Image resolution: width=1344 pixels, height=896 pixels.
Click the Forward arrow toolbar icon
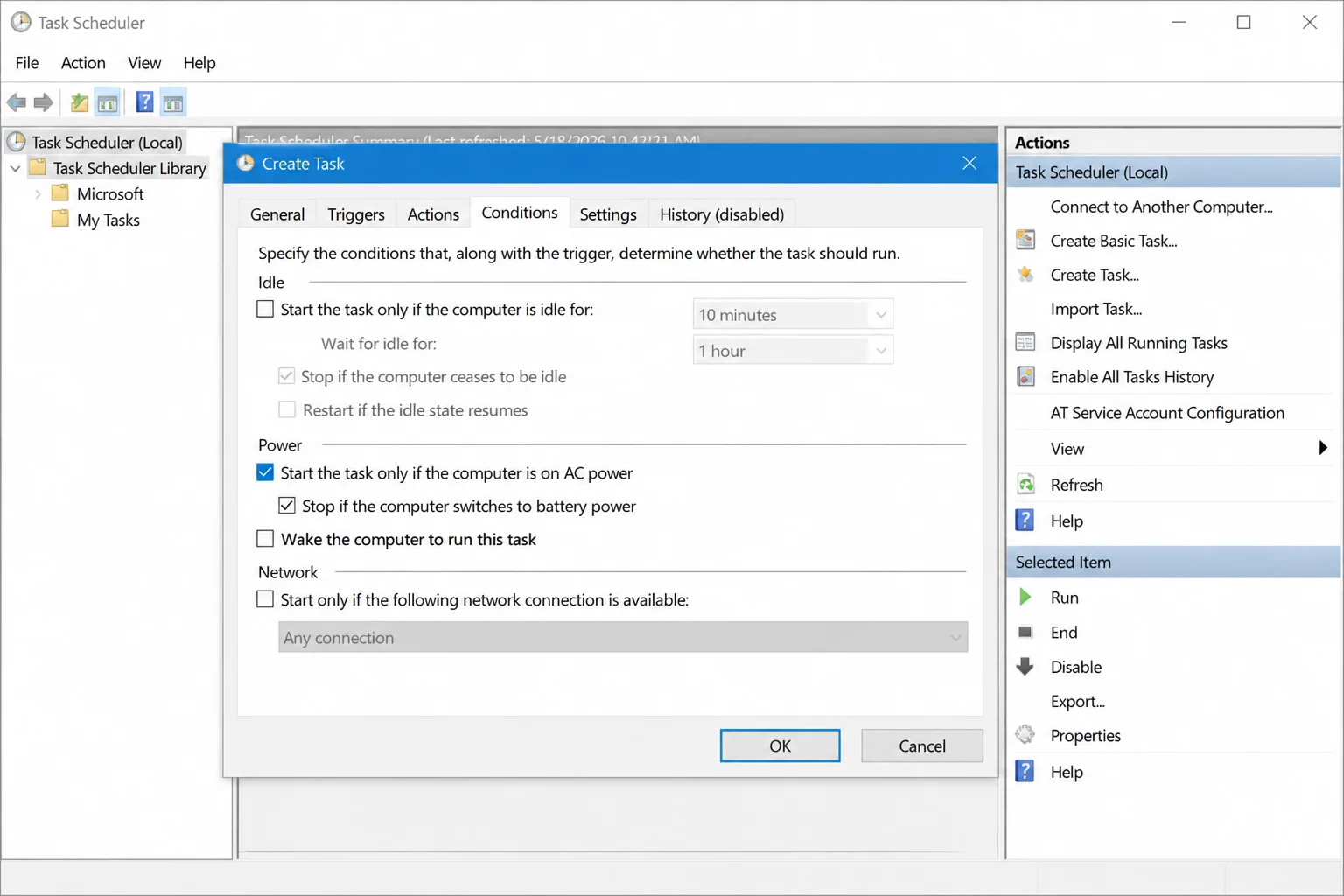(x=43, y=102)
